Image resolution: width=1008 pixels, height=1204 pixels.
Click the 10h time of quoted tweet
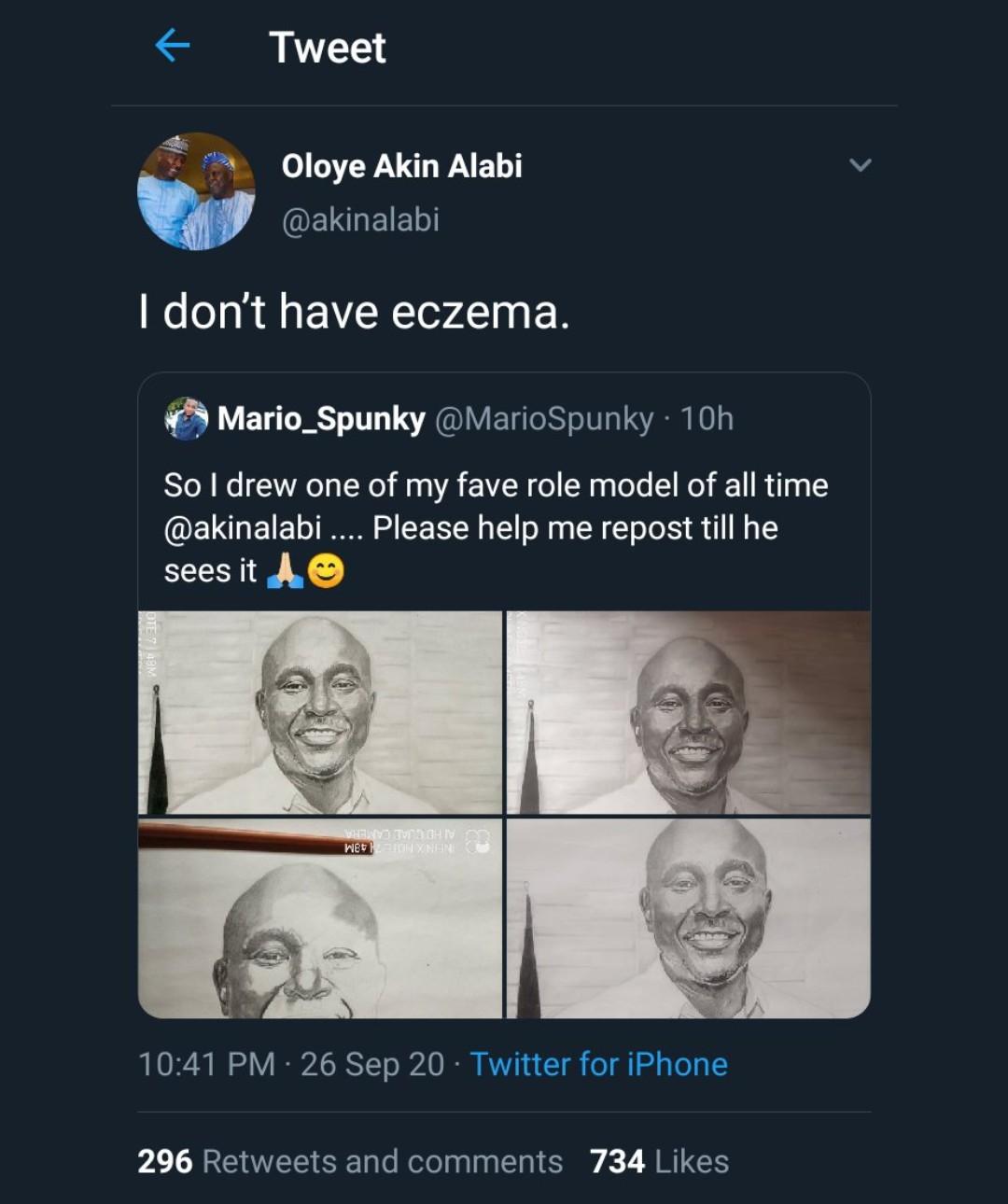coord(707,419)
